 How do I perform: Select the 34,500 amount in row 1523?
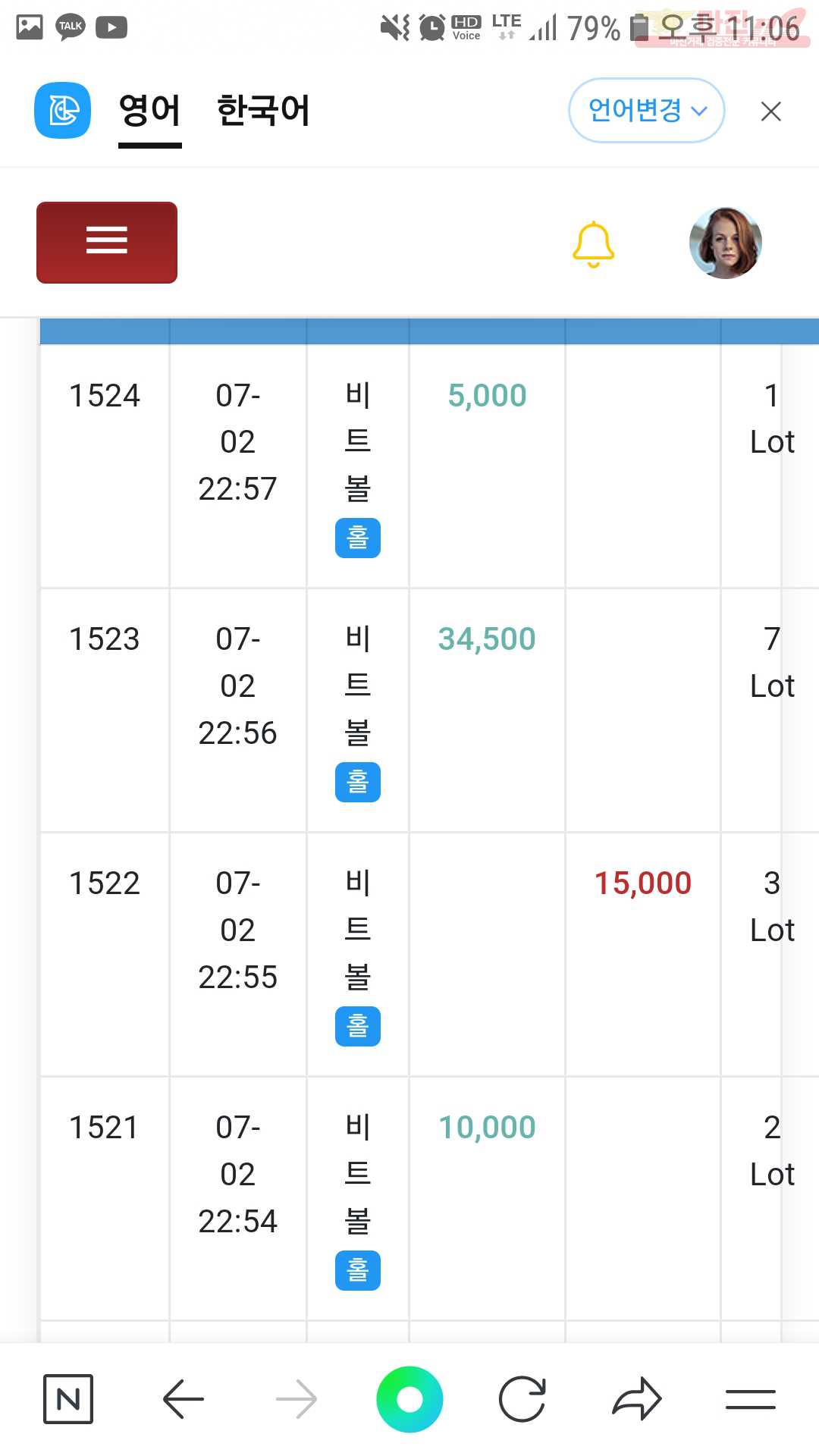(x=487, y=639)
